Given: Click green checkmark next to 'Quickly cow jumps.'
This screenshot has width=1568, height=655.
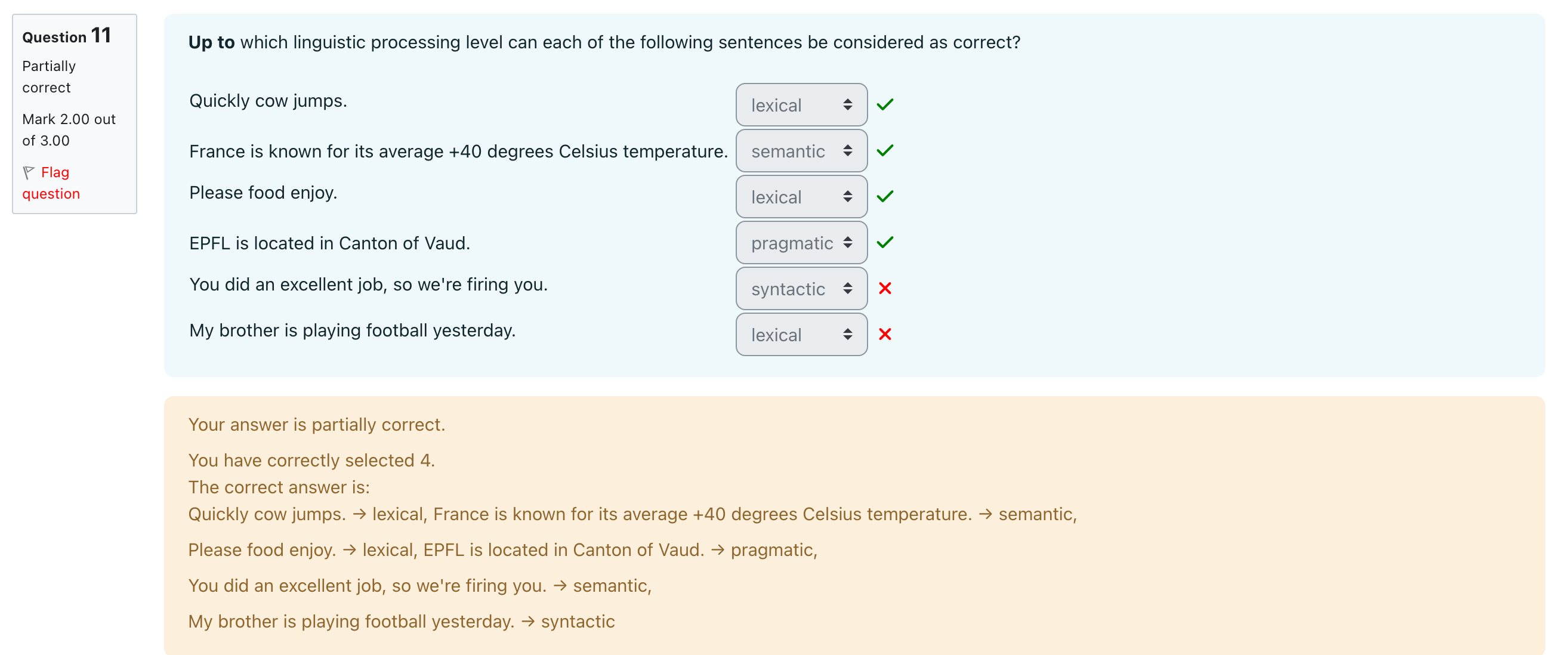Looking at the screenshot, I should tap(884, 105).
